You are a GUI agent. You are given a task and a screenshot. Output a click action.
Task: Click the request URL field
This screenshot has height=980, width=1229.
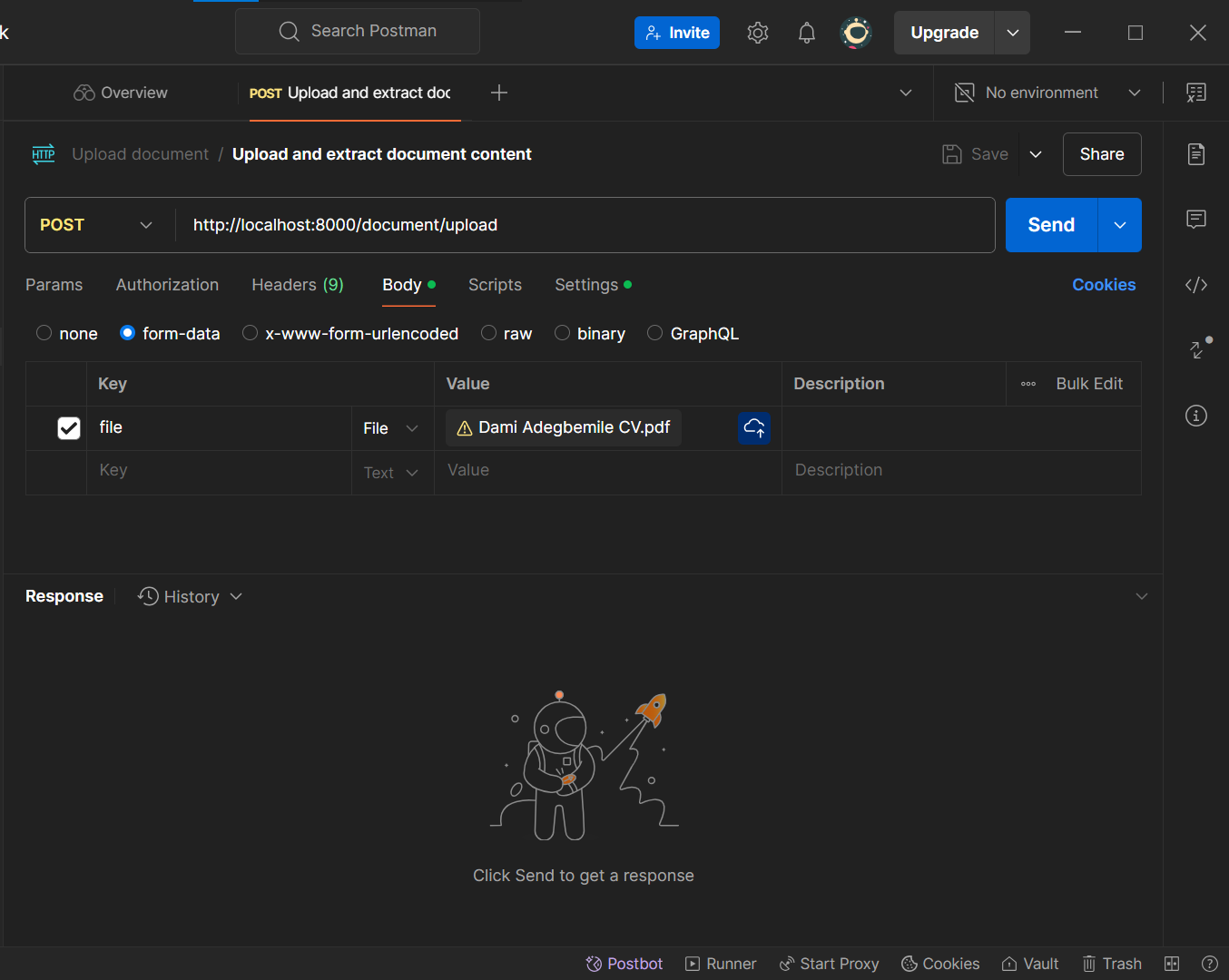[x=585, y=225]
